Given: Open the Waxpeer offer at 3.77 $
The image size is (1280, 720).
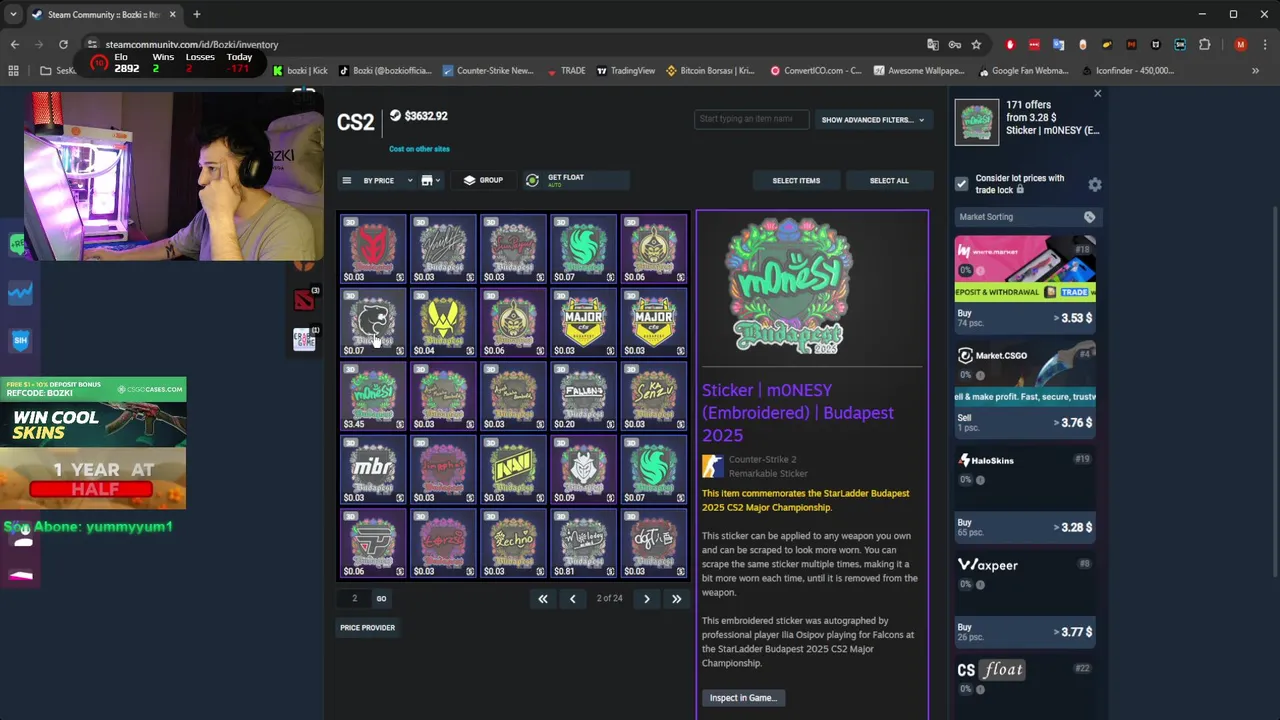Looking at the screenshot, I should point(1025,598).
